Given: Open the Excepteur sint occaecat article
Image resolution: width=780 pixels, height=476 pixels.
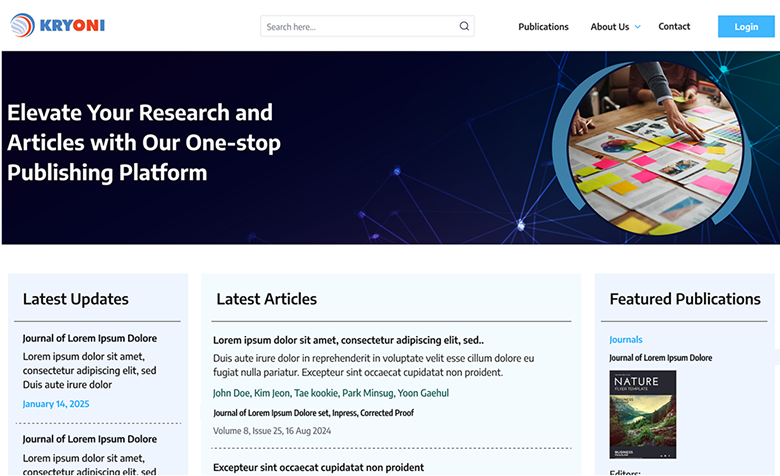Looking at the screenshot, I should [x=318, y=468].
